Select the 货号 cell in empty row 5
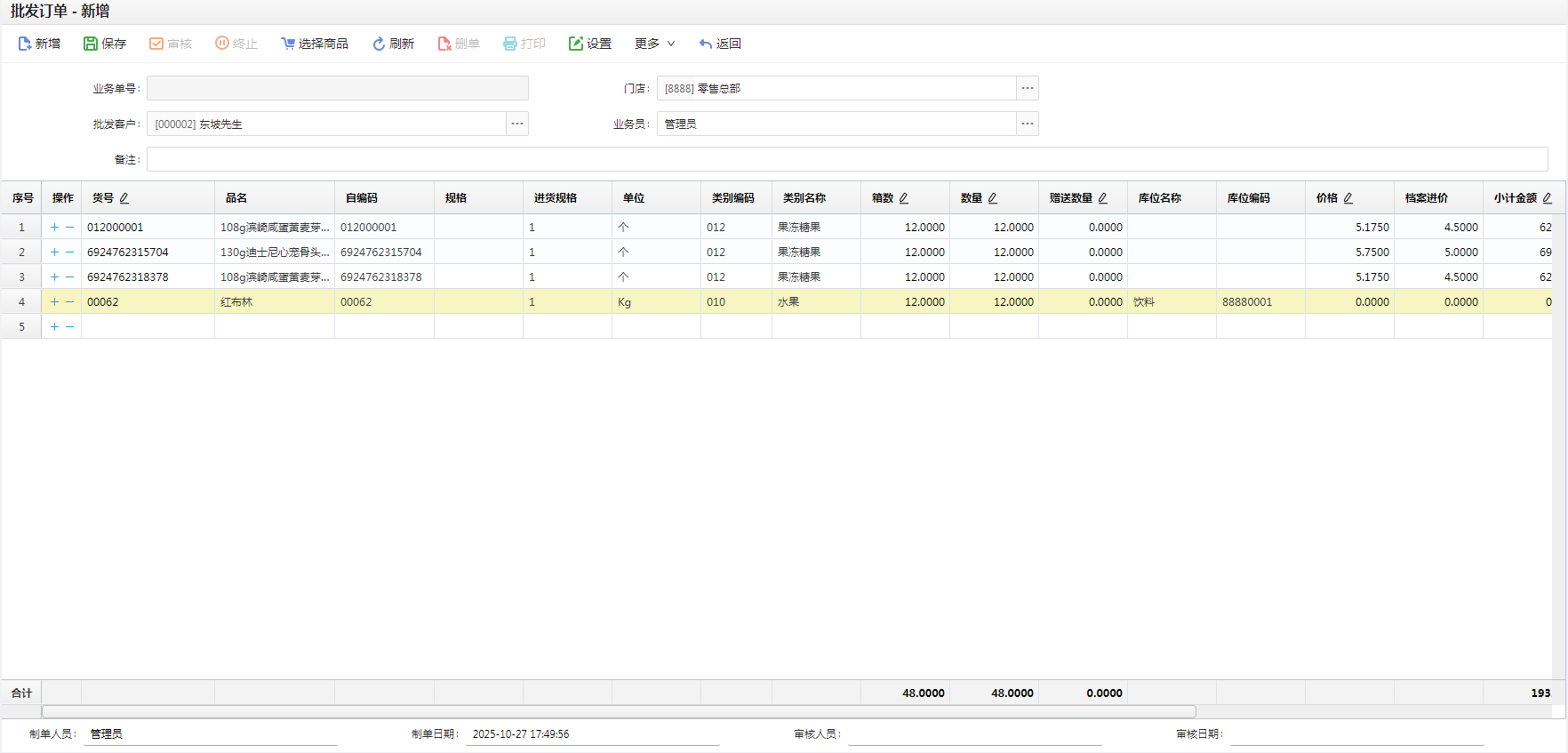Viewport: 1568px width, 753px height. tap(148, 327)
